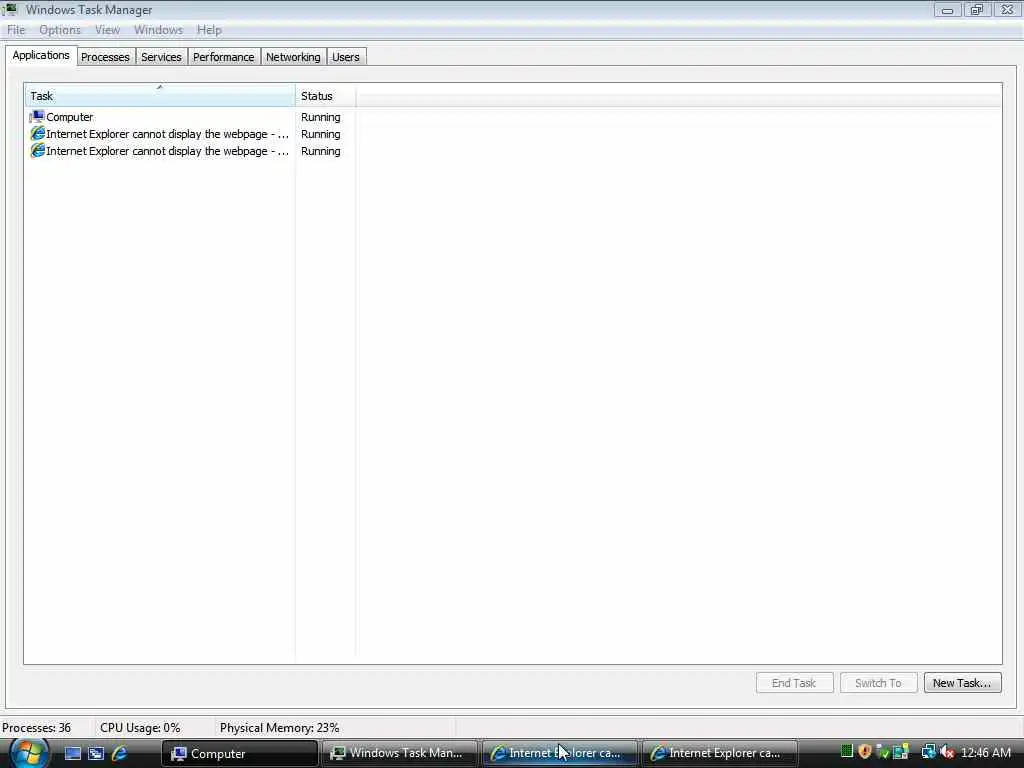Open the Windows menu
The image size is (1024, 768).
coord(158,30)
